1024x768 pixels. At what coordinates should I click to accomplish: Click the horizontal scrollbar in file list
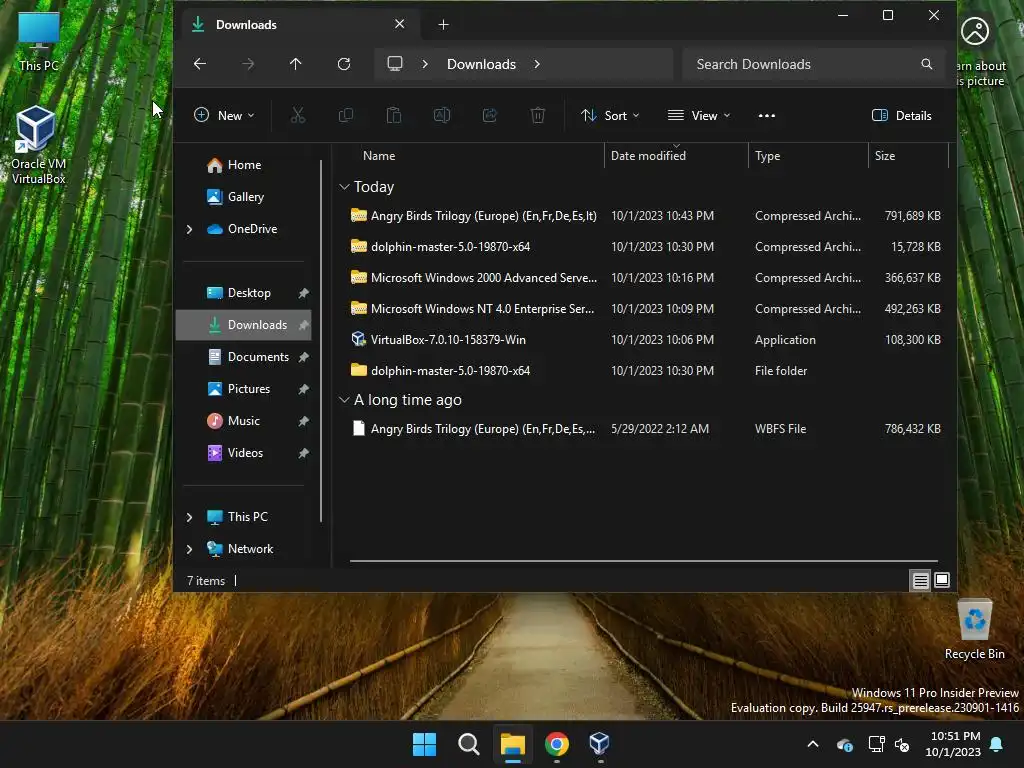coord(644,561)
